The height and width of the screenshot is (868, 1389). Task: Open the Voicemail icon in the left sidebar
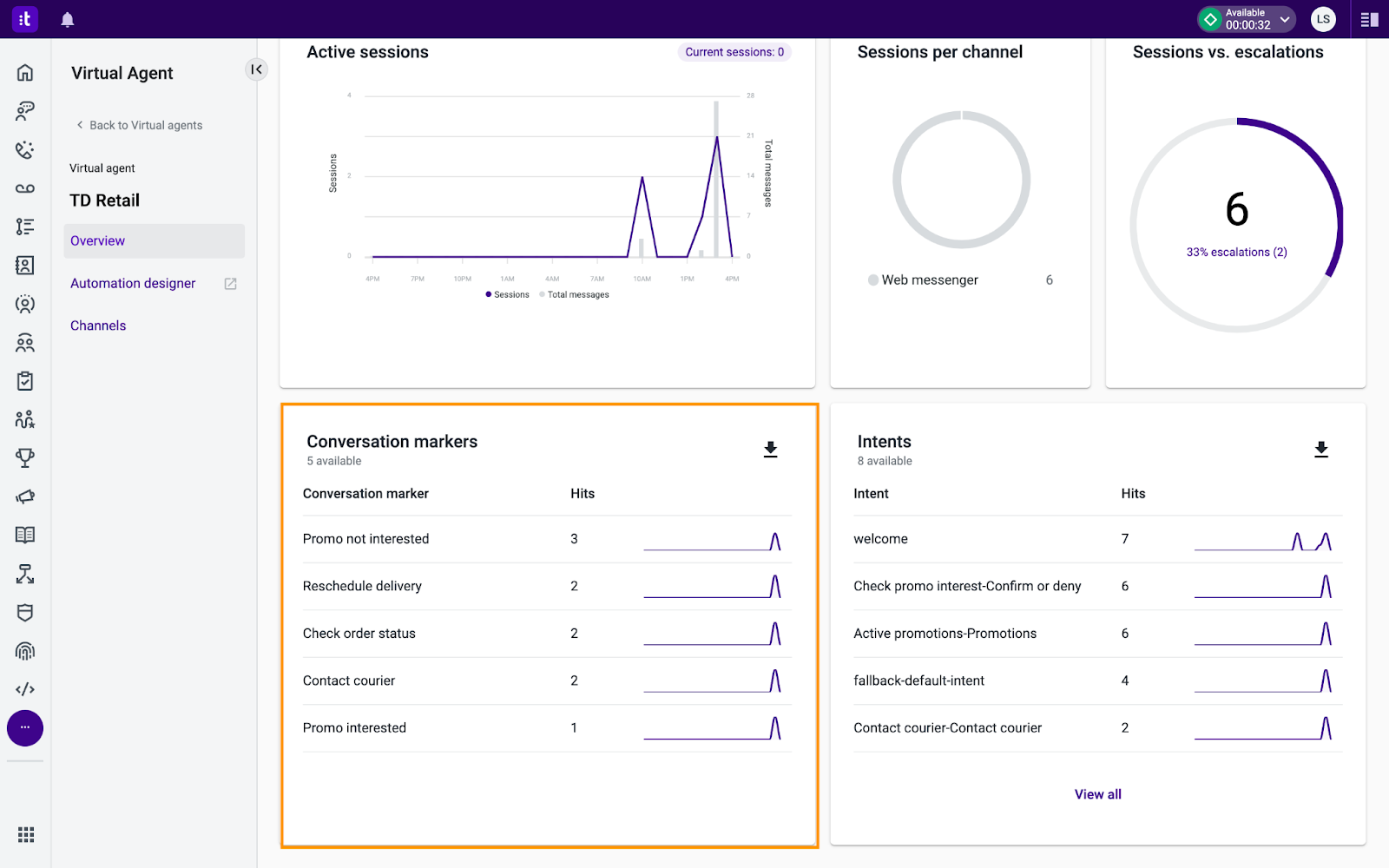click(25, 188)
